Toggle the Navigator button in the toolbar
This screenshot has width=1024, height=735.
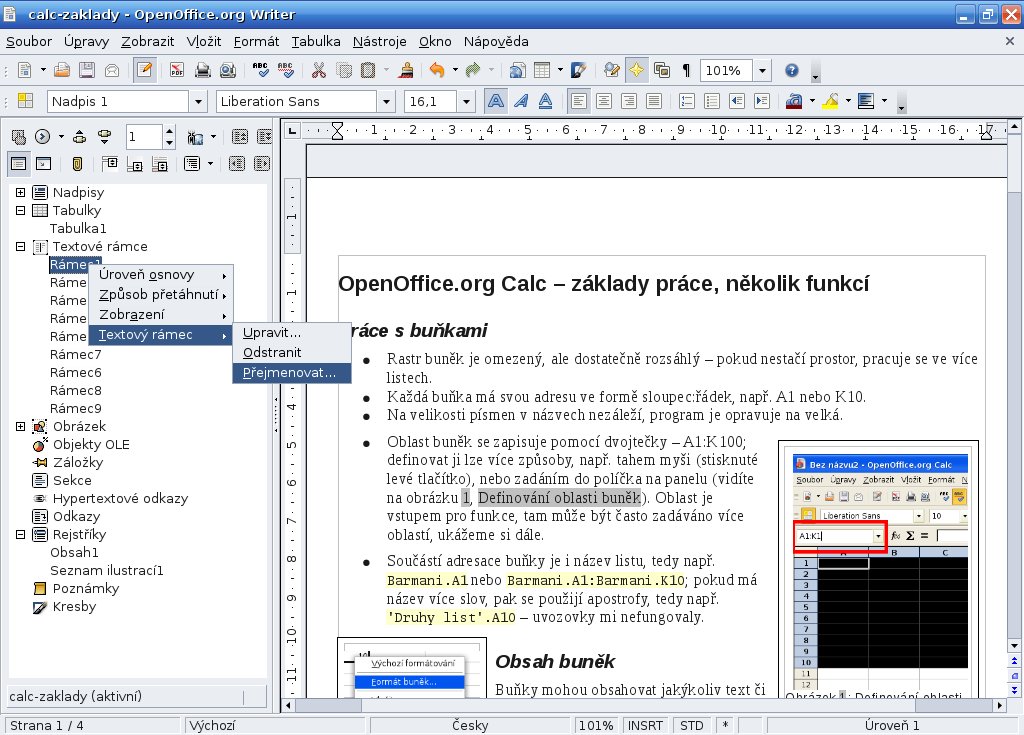(637, 70)
